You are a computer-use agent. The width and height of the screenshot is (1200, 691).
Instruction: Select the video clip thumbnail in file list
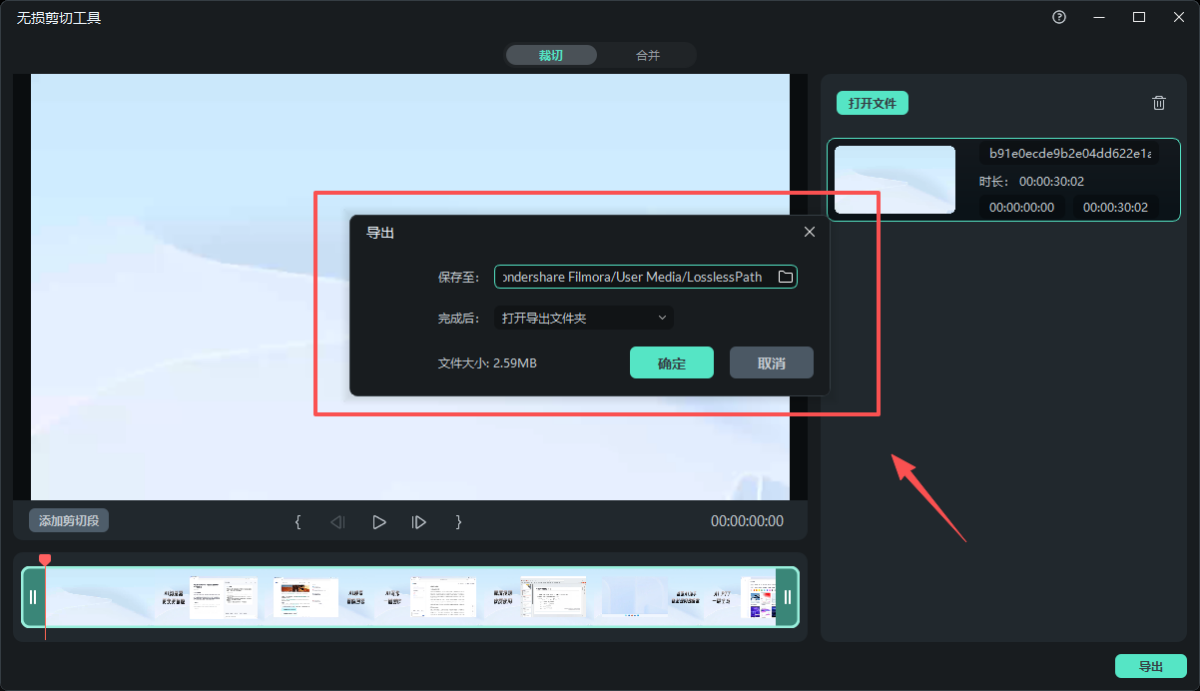click(x=895, y=180)
